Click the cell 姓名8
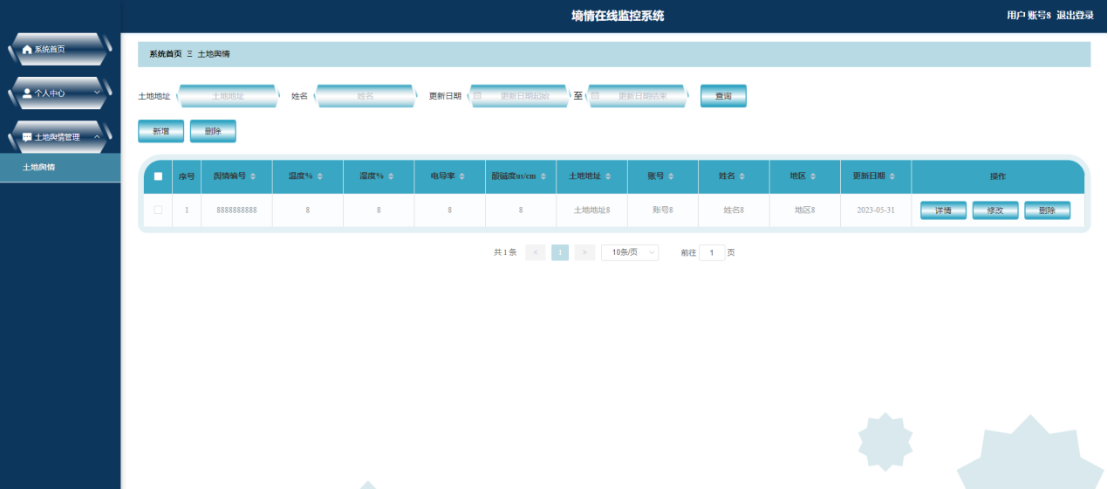The height and width of the screenshot is (489, 1108). pyautogui.click(x=733, y=211)
